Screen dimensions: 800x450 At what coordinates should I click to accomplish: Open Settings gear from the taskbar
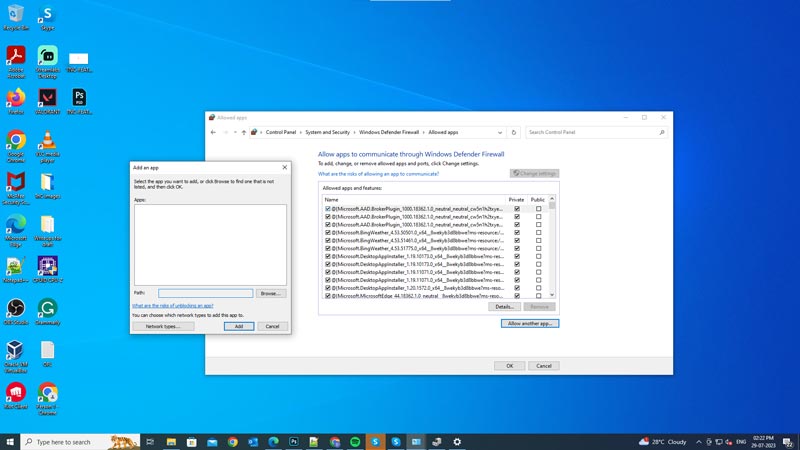457,442
